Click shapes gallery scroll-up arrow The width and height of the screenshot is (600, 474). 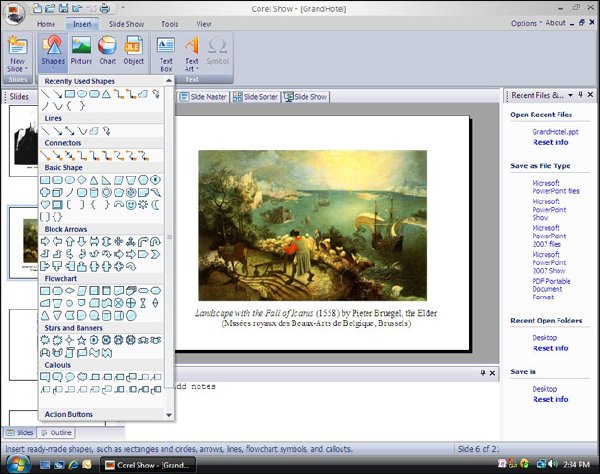point(169,81)
